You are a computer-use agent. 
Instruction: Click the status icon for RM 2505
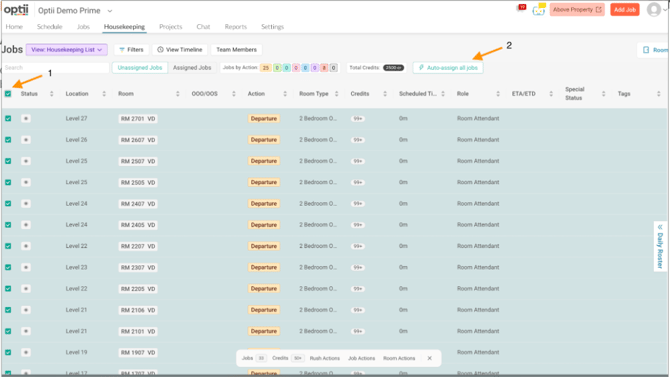coord(26,183)
